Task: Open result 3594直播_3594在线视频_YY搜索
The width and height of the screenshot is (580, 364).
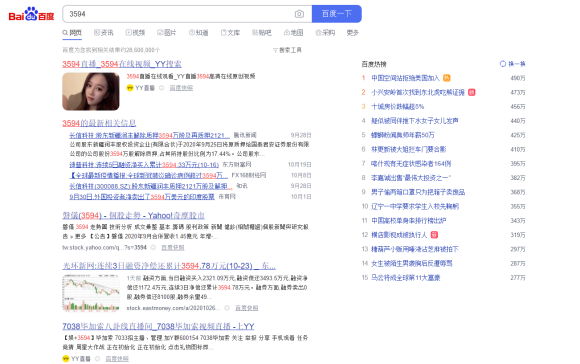Action: [122, 64]
